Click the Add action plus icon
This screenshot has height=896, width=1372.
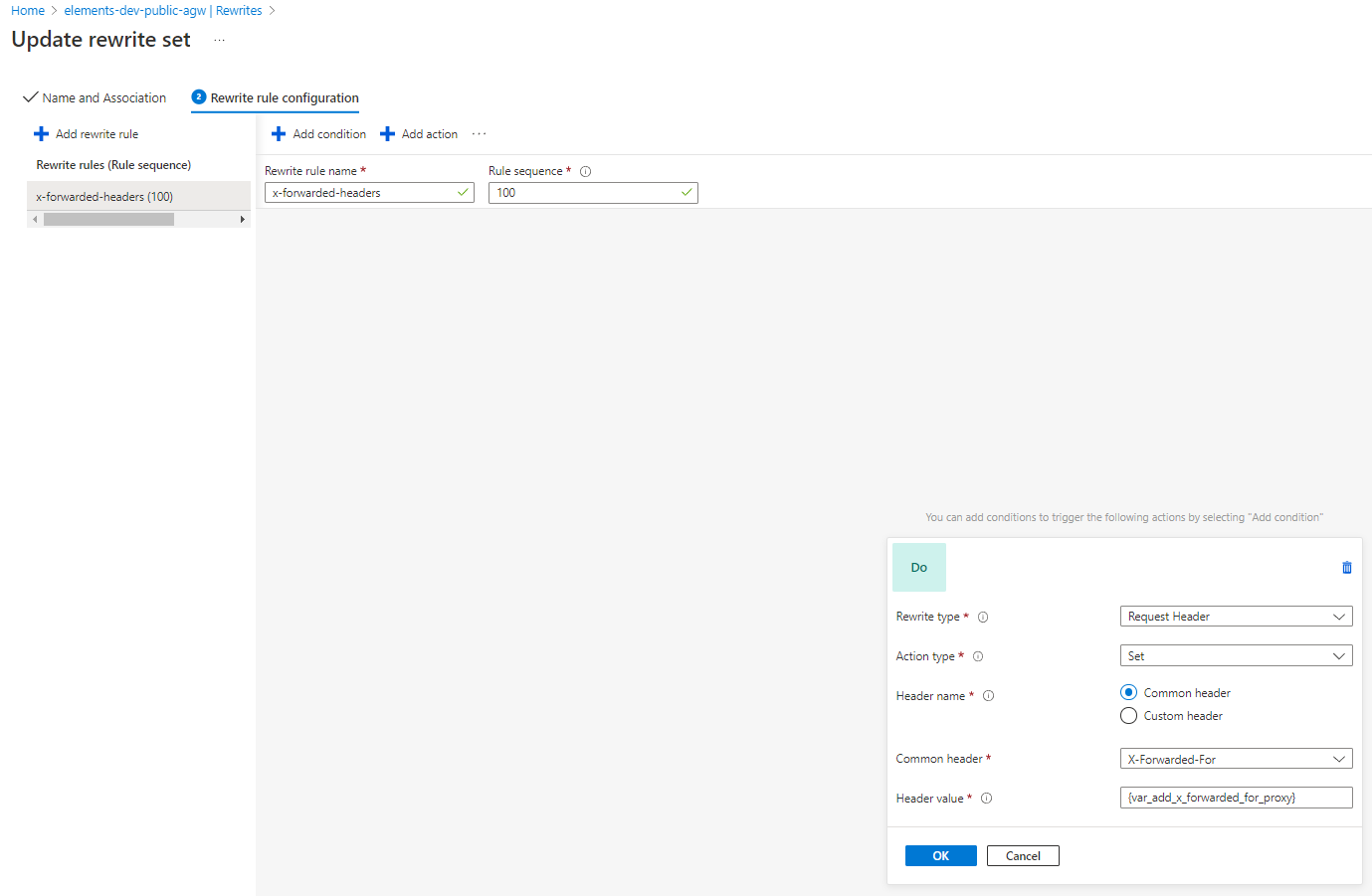pos(387,133)
